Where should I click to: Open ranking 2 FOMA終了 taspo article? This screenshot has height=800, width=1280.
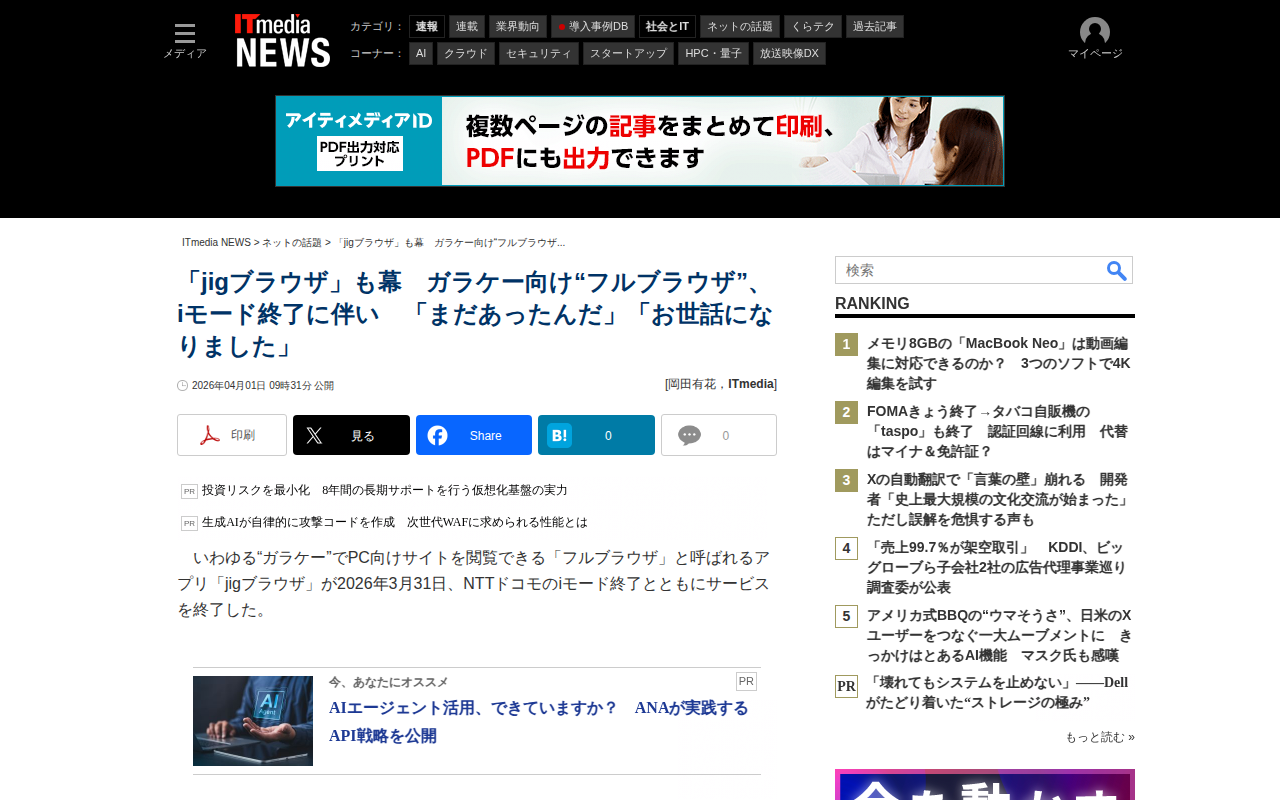click(x=999, y=432)
